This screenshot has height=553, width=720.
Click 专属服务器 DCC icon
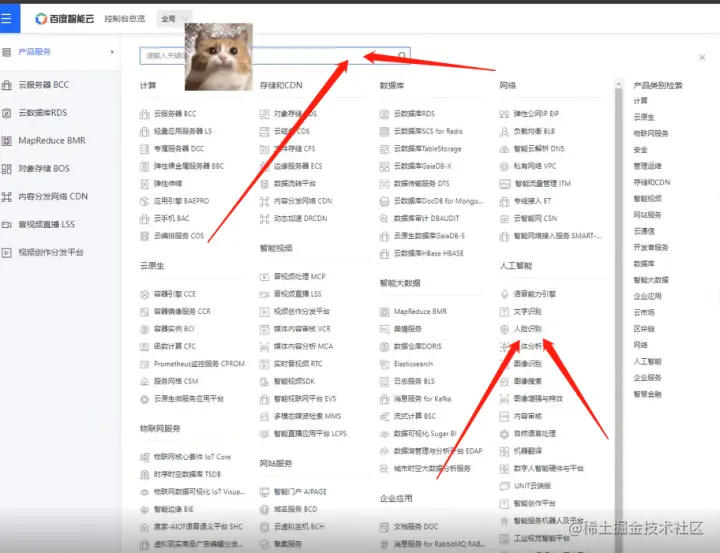point(144,149)
